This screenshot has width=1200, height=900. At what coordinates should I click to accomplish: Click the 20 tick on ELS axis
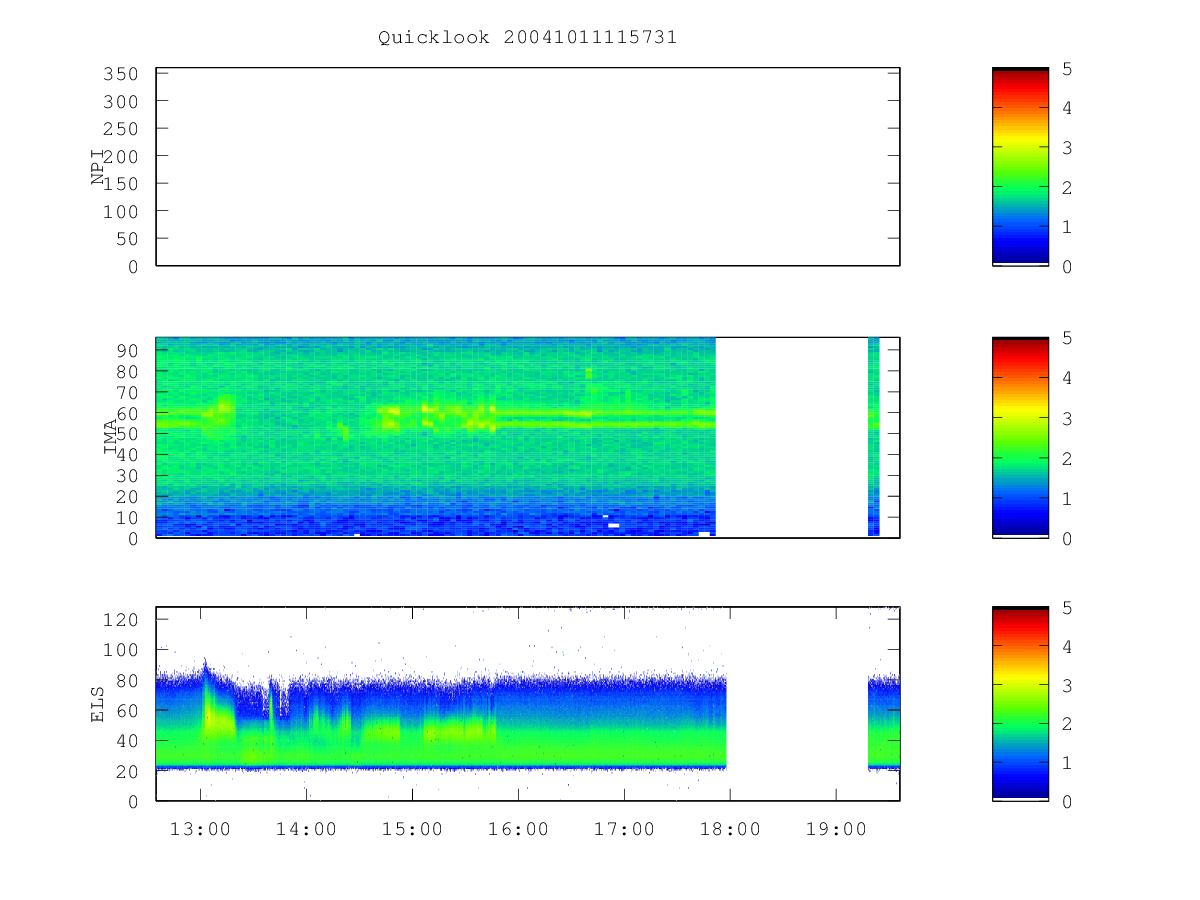coord(126,771)
